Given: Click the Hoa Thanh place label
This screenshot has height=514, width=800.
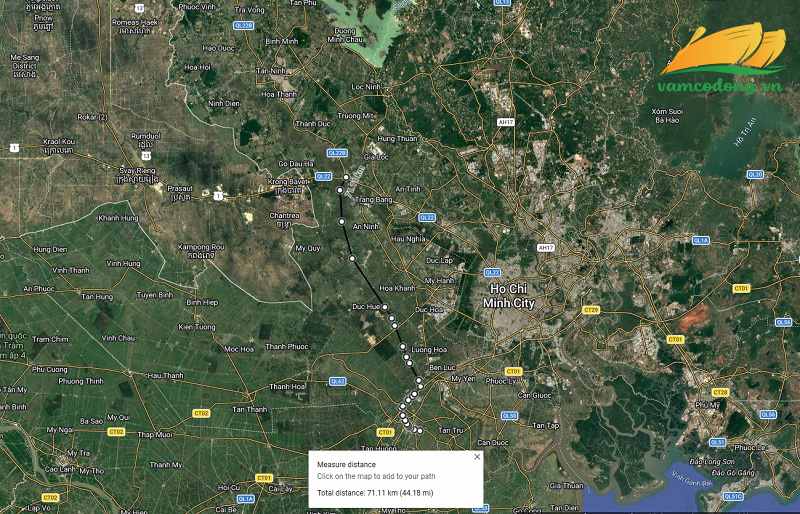Looking at the screenshot, I should coord(279,94).
